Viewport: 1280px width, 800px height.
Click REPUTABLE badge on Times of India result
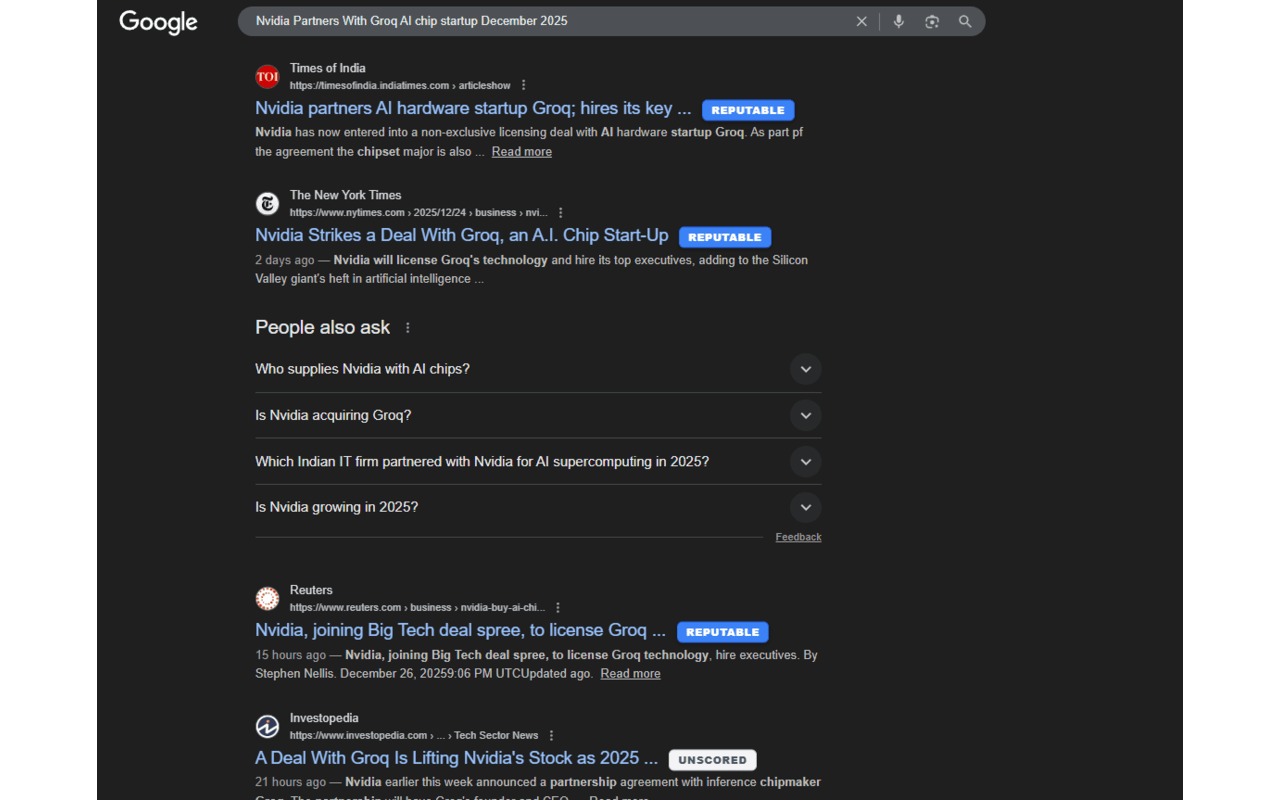(748, 110)
